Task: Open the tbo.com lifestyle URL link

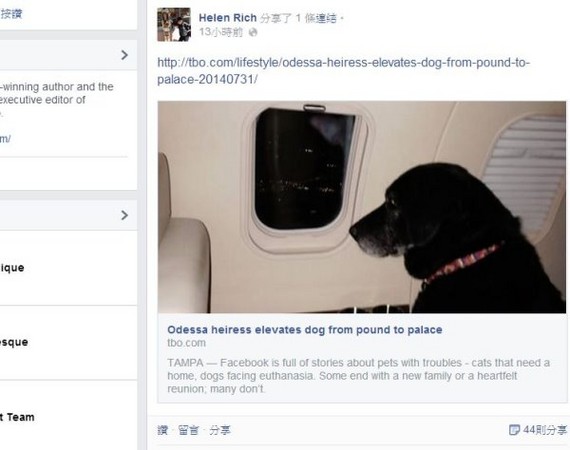Action: tap(344, 71)
